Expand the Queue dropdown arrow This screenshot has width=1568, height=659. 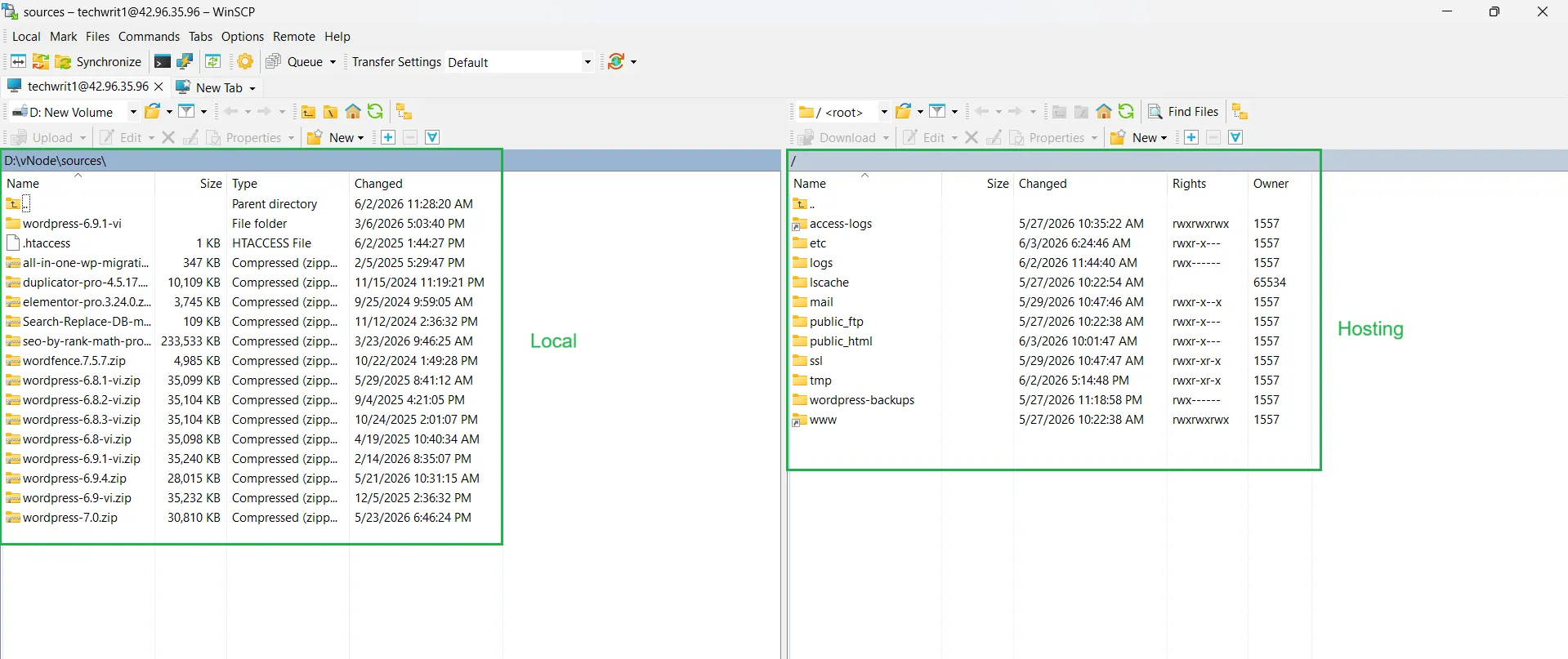point(333,62)
